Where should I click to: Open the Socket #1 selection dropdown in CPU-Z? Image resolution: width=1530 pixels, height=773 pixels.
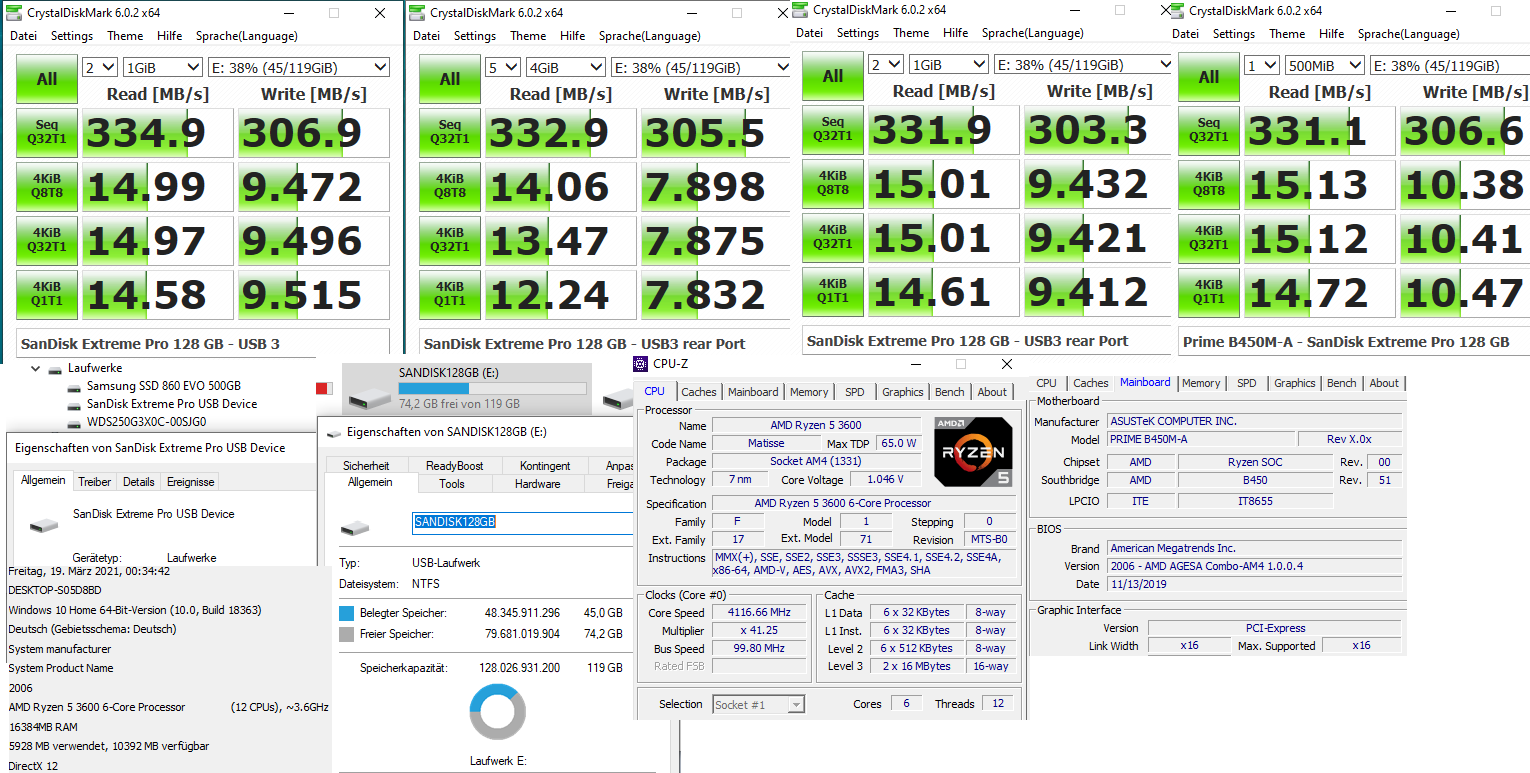click(759, 705)
